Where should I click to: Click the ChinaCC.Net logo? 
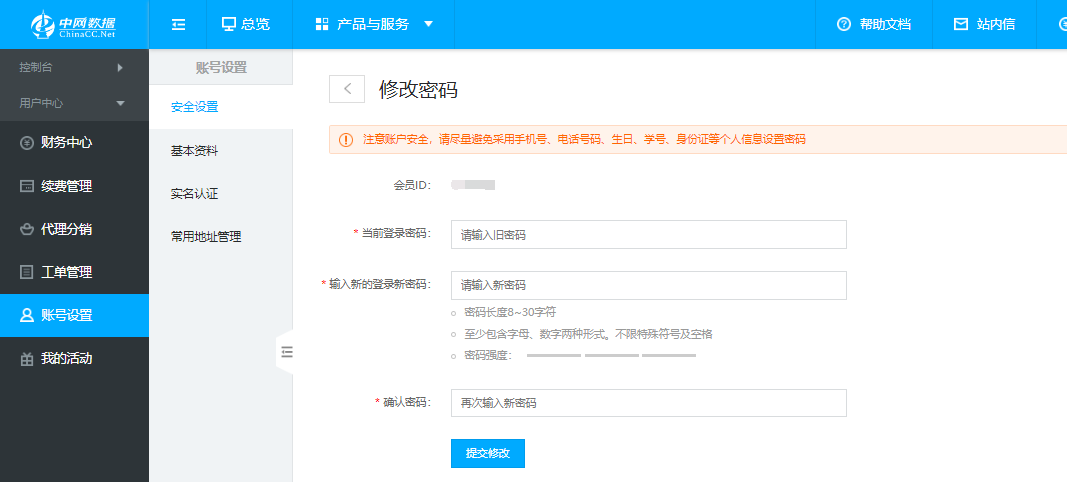[73, 24]
